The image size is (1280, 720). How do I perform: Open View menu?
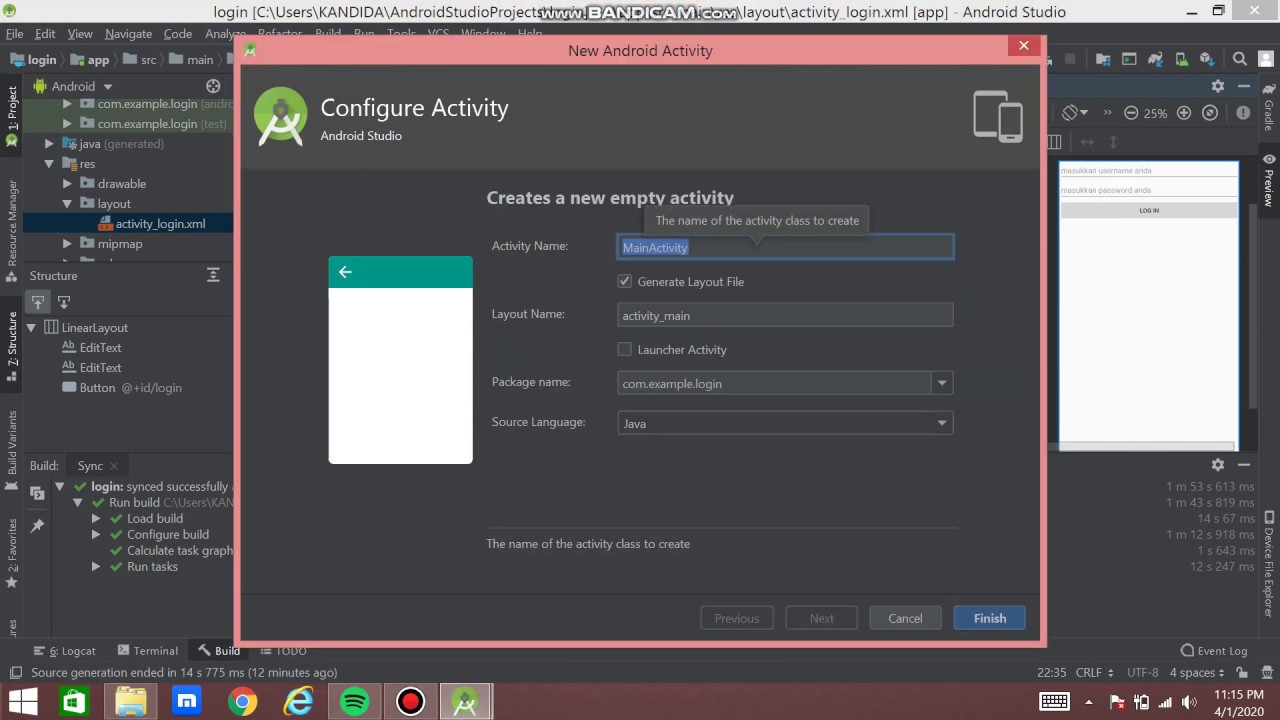pos(80,33)
